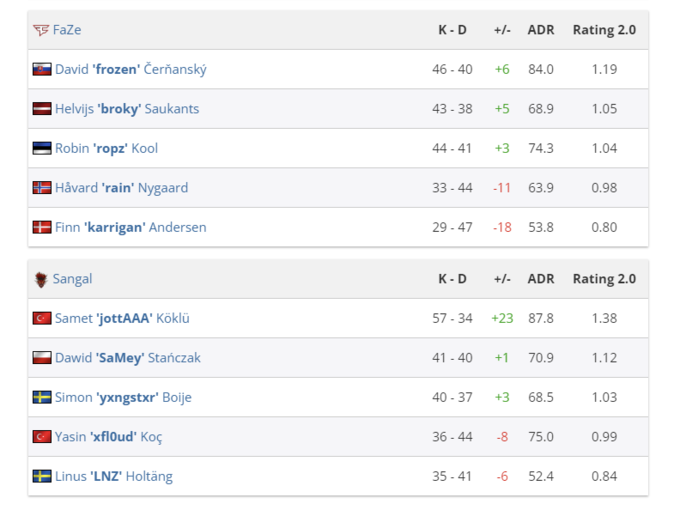Open the FaZe team name link
The width and height of the screenshot is (680, 510).
[67, 30]
